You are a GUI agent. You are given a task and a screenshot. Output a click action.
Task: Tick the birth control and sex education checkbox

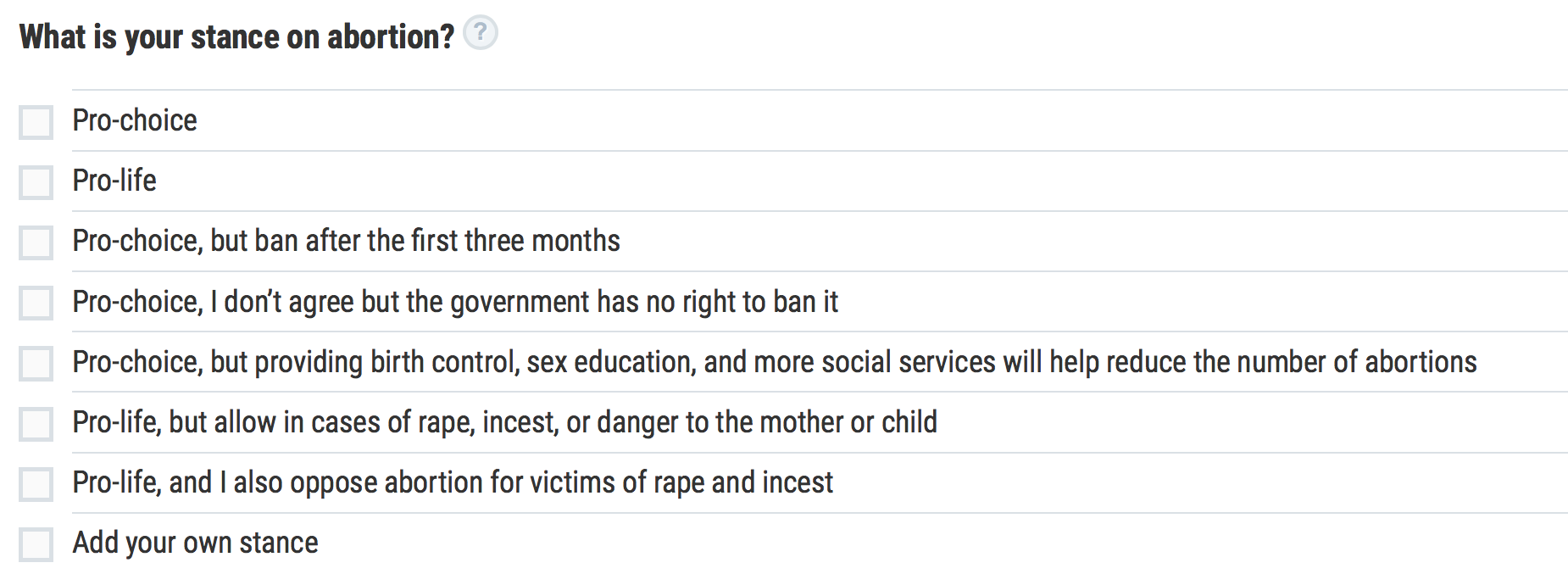pos(36,363)
